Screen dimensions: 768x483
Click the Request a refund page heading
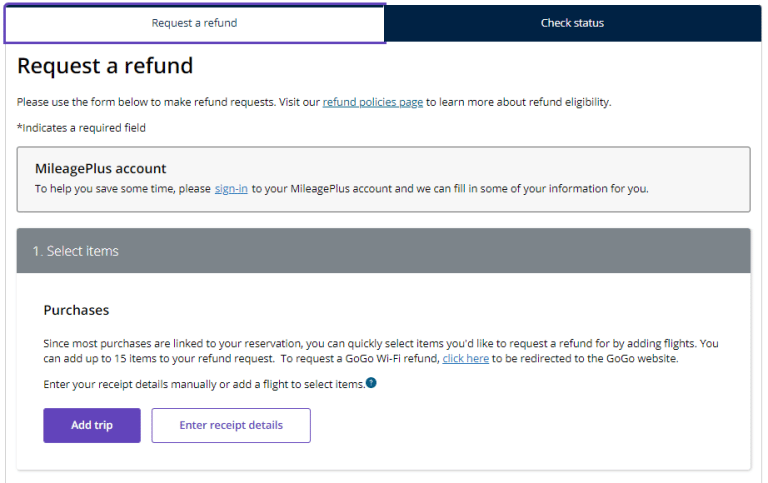click(105, 66)
